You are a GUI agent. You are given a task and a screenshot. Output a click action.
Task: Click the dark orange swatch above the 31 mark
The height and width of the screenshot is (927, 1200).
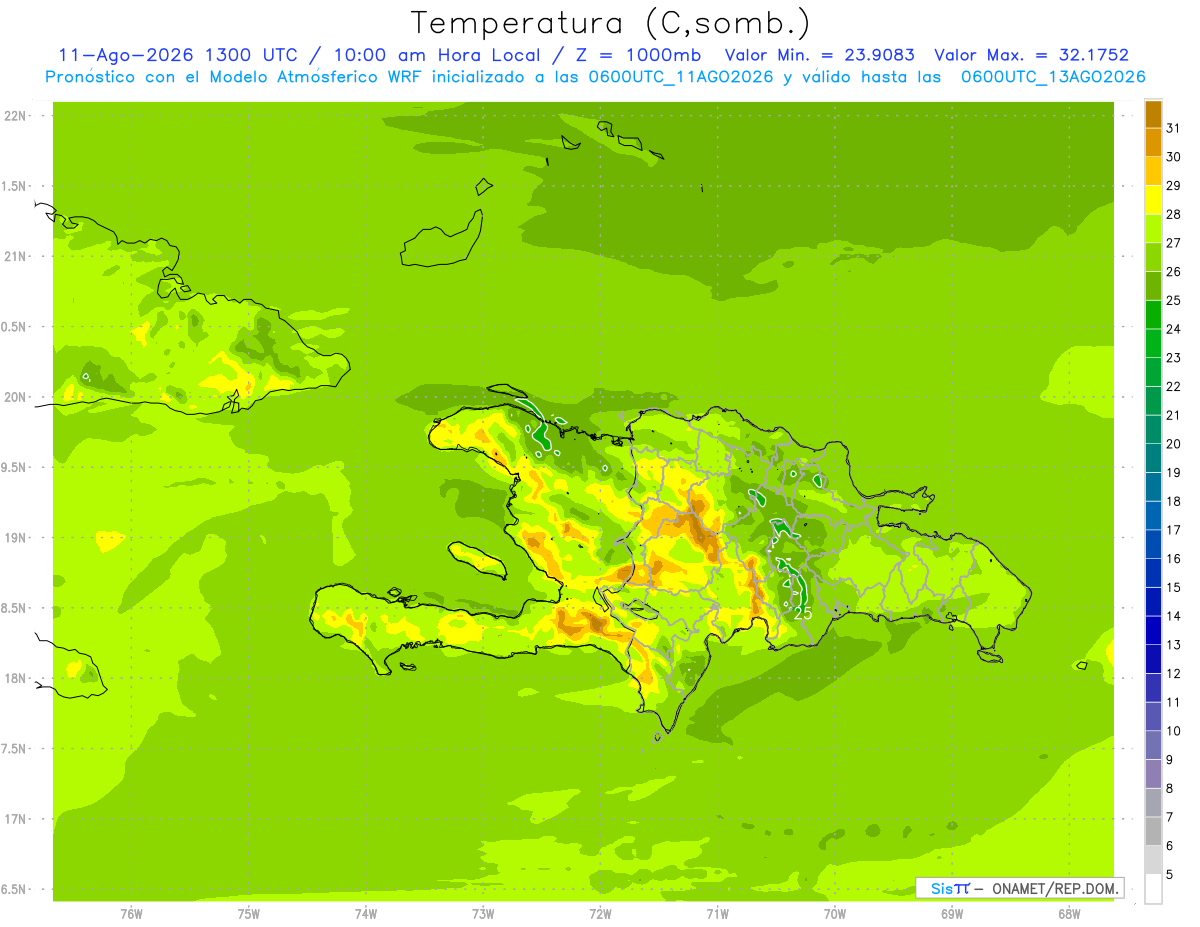pos(1153,114)
